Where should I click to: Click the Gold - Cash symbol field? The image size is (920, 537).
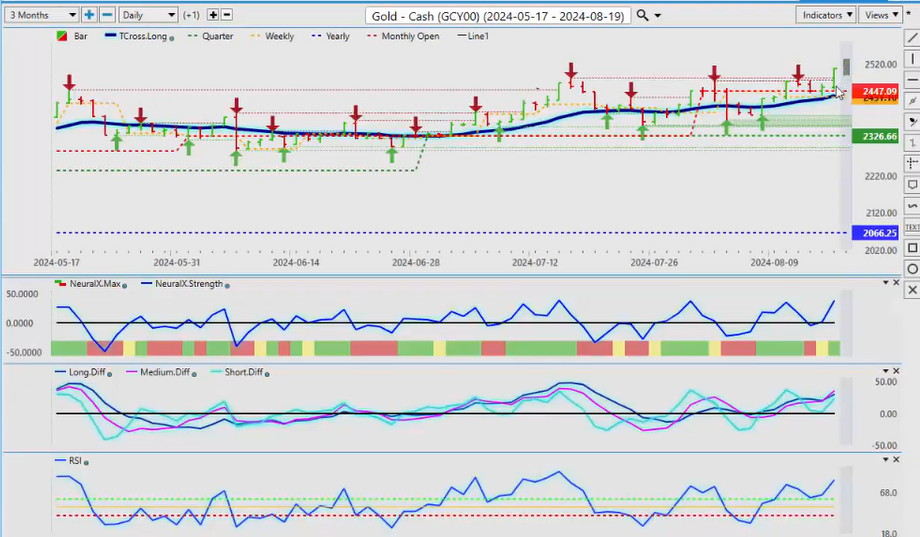point(497,15)
